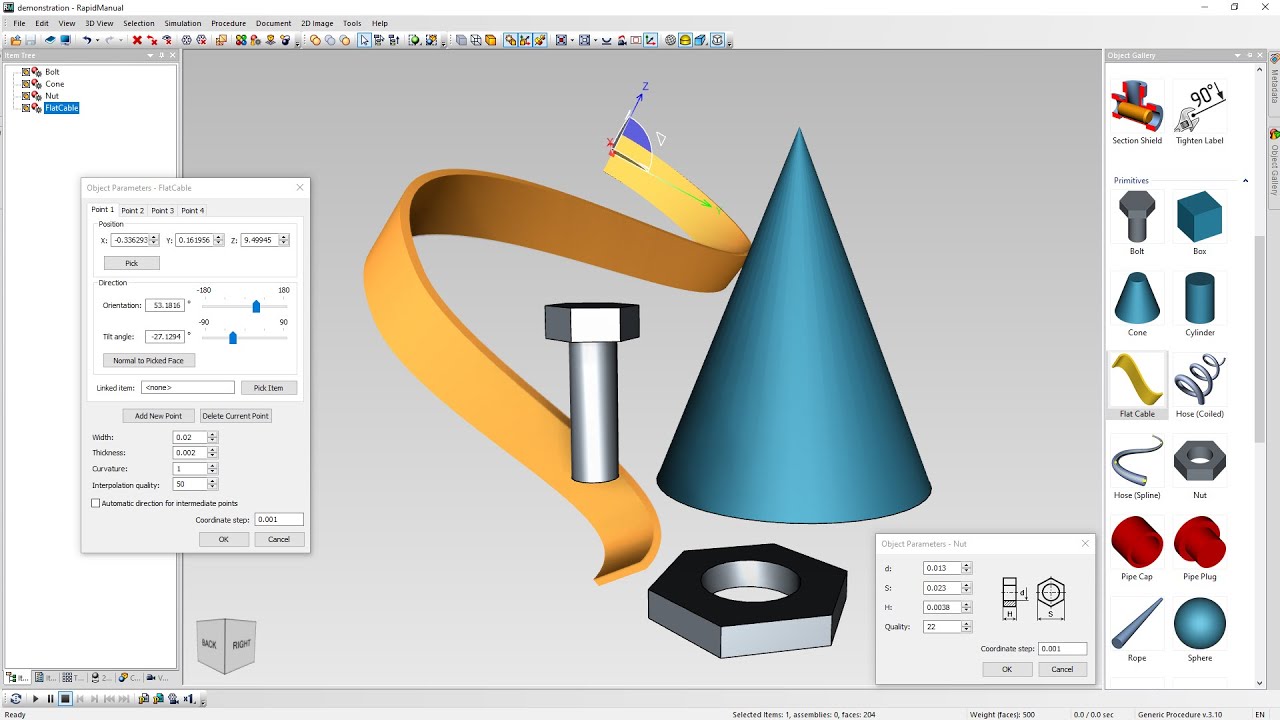Image resolution: width=1280 pixels, height=720 pixels.
Task: Cancel the Nut parameters dialog
Action: 1062,669
